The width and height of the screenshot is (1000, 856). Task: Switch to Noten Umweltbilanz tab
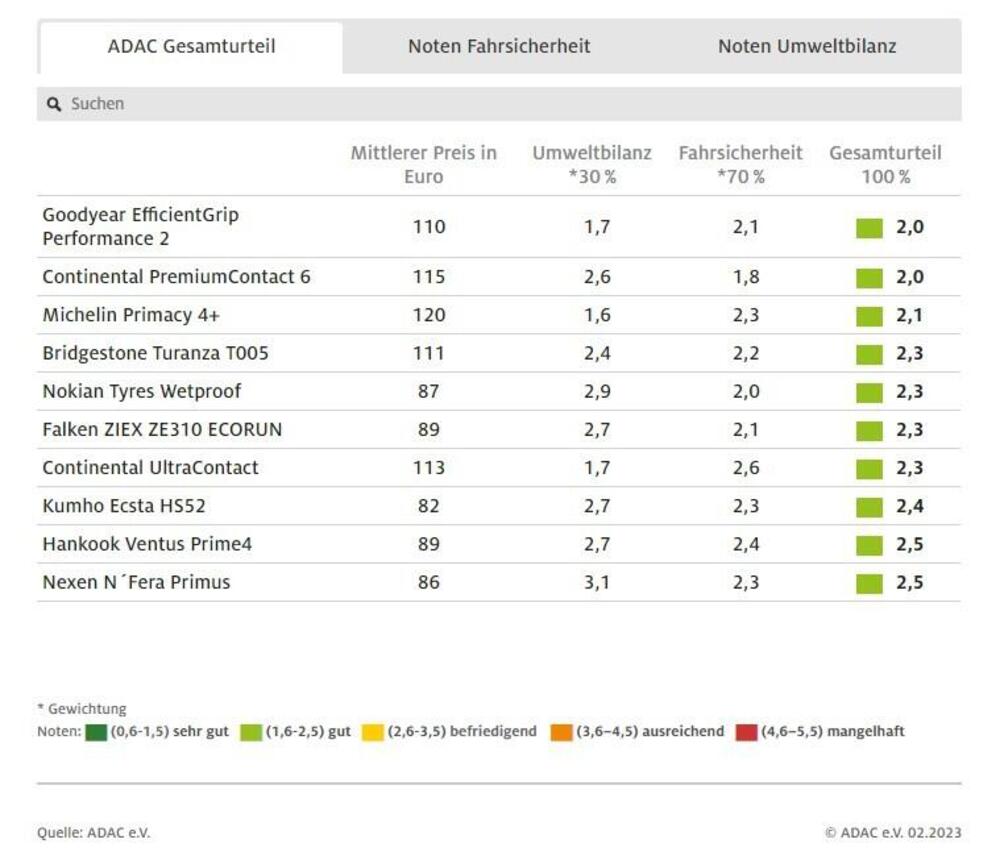click(807, 47)
